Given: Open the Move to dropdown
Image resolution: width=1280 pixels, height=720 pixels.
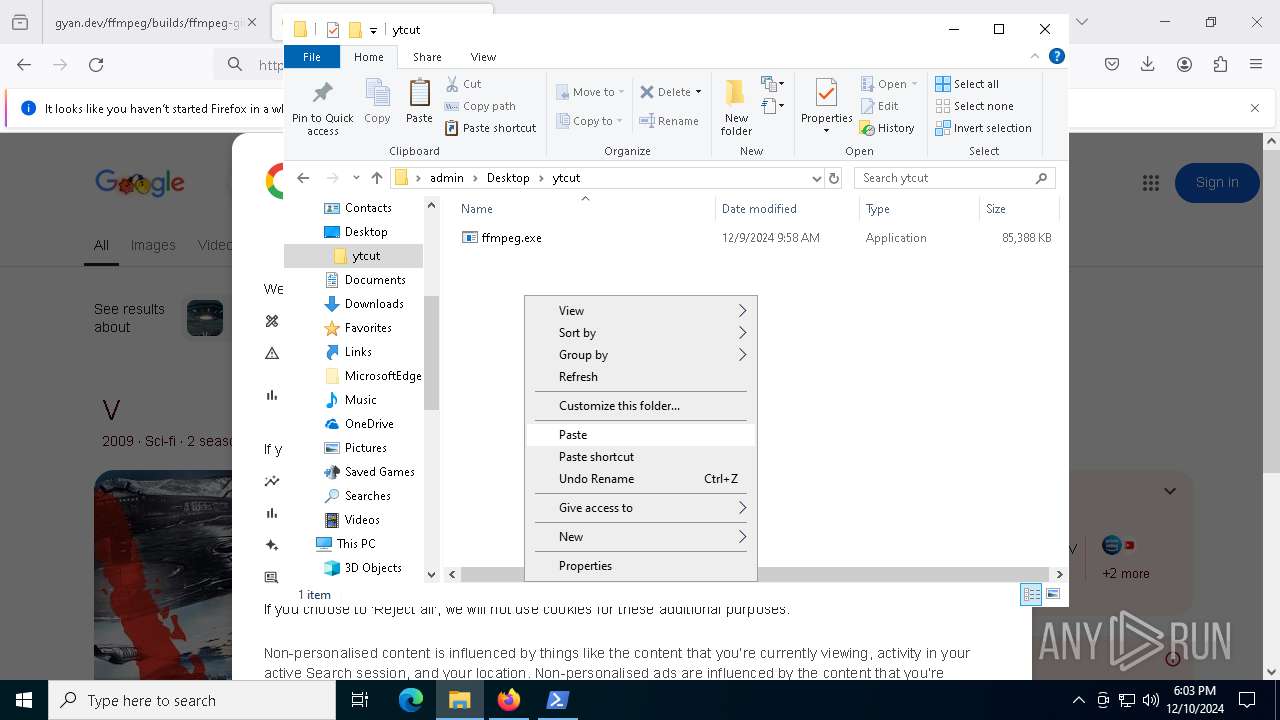Looking at the screenshot, I should [x=590, y=92].
